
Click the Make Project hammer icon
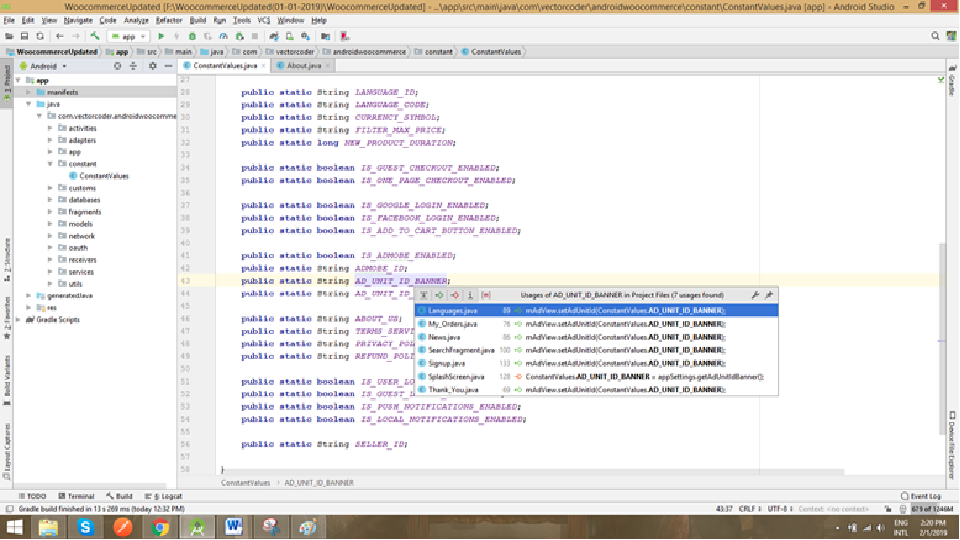click(x=95, y=37)
